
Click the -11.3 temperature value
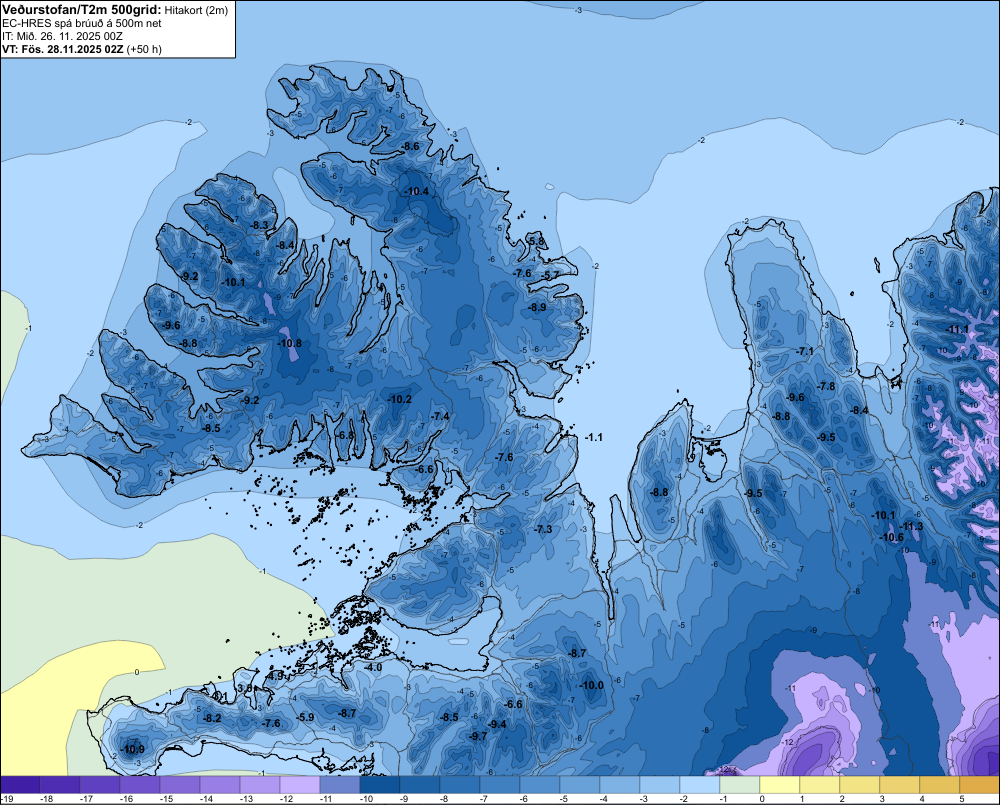point(912,526)
